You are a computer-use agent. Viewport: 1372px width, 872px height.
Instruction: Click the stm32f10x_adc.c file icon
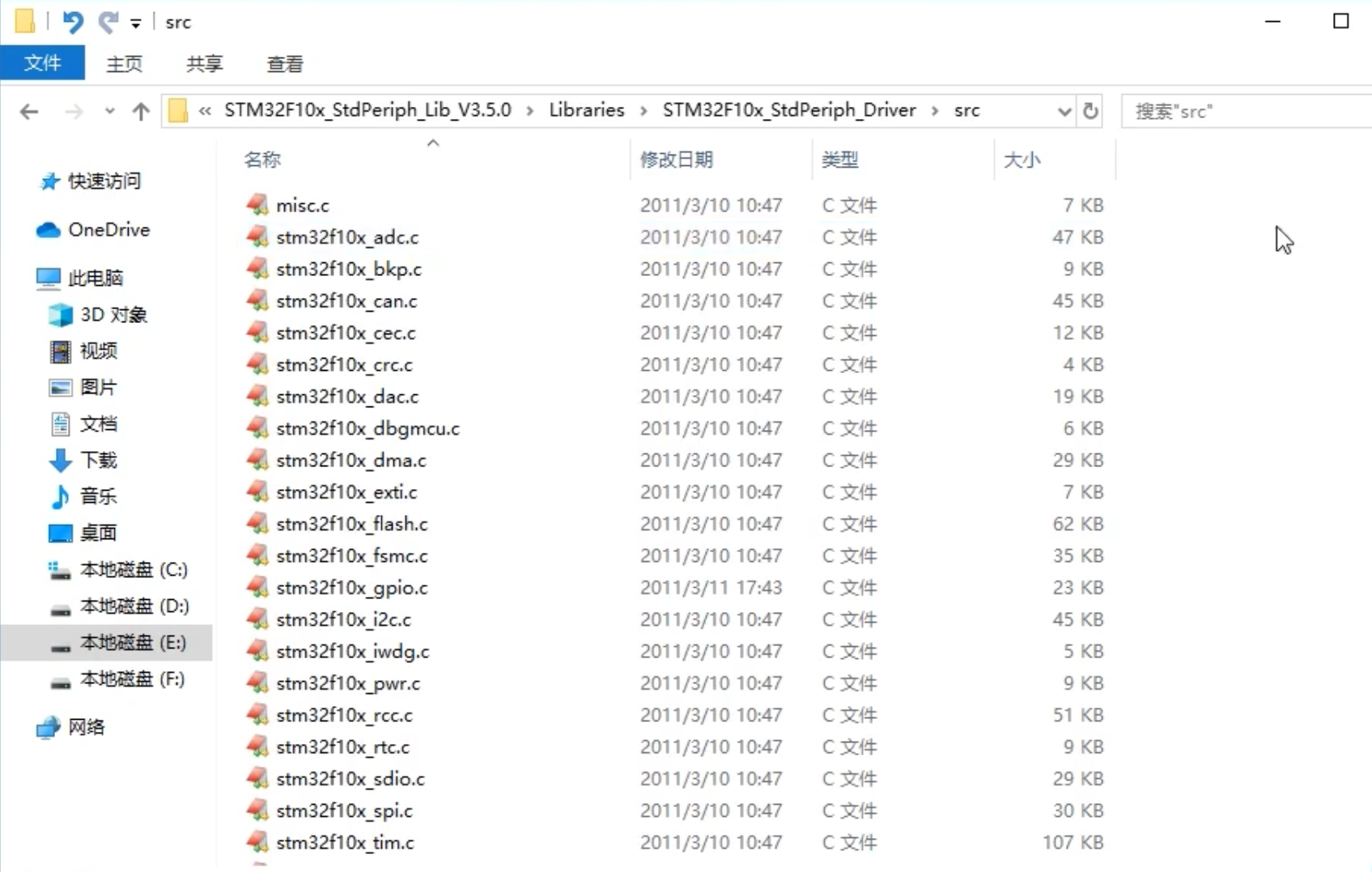point(257,236)
